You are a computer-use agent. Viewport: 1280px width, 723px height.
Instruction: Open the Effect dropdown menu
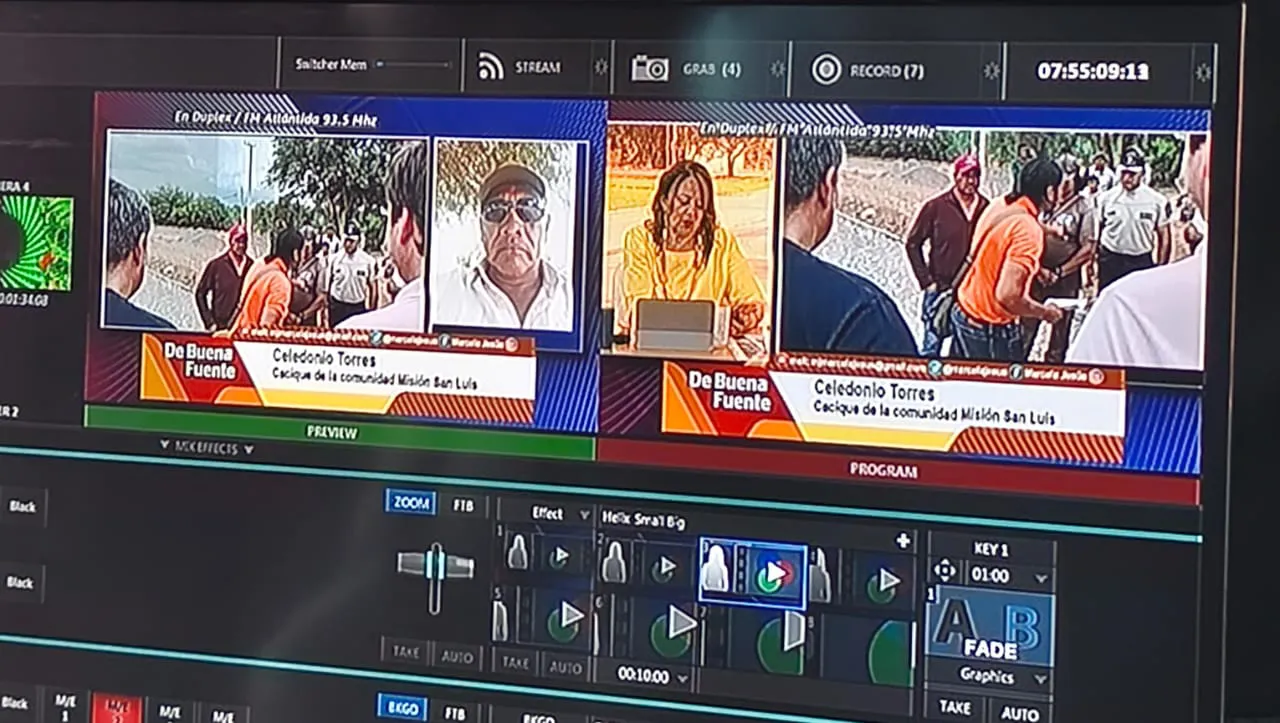[547, 514]
